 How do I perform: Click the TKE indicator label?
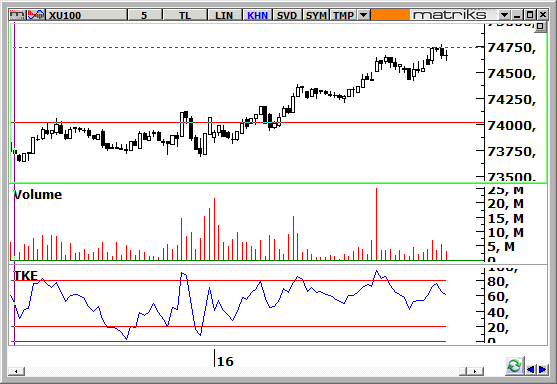(x=26, y=276)
